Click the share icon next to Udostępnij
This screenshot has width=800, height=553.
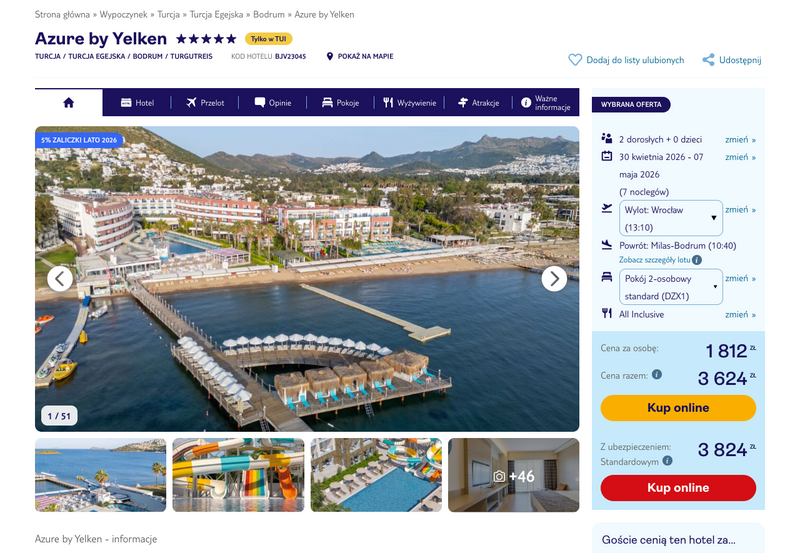(708, 60)
